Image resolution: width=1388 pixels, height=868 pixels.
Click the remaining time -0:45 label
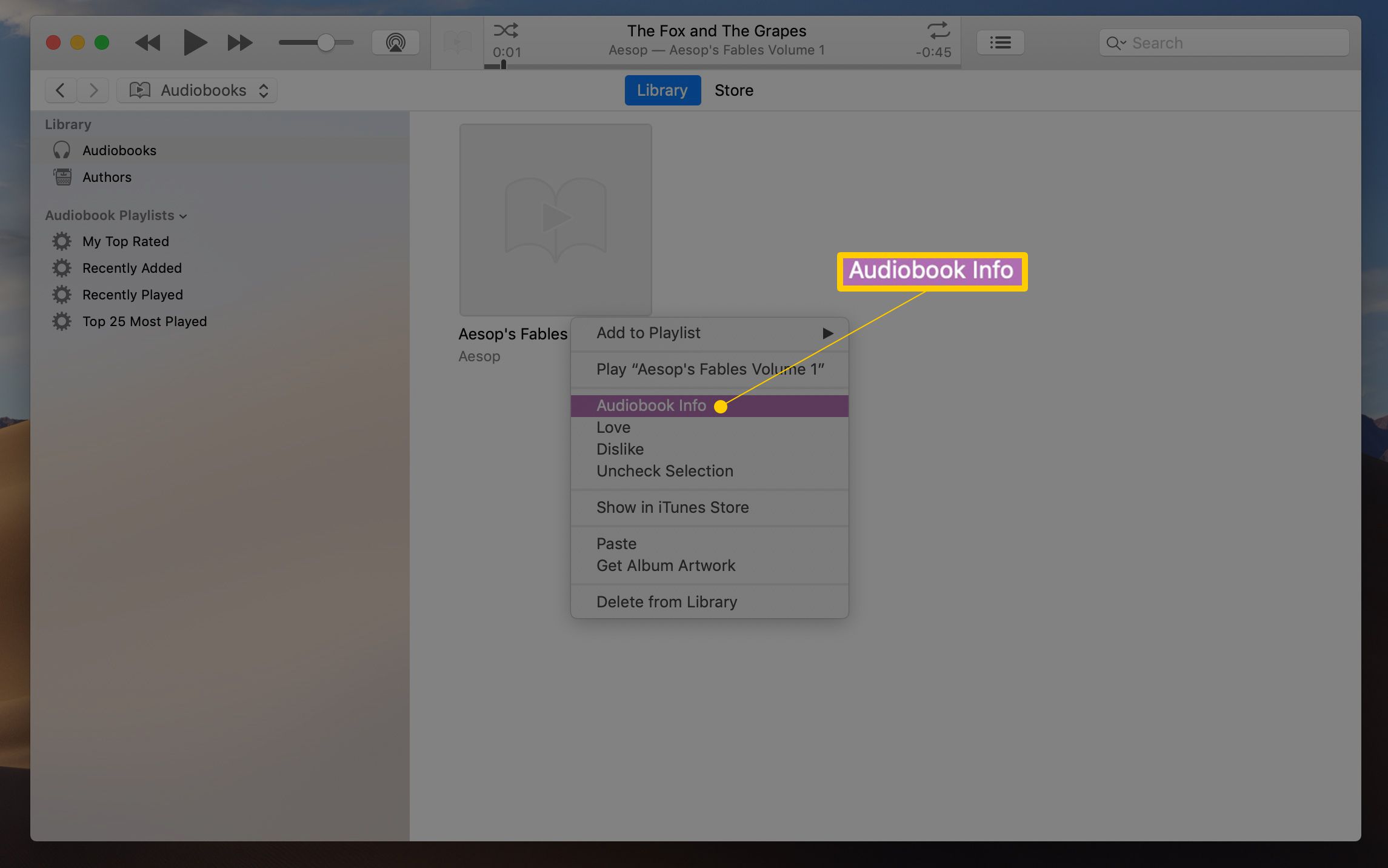pos(933,52)
